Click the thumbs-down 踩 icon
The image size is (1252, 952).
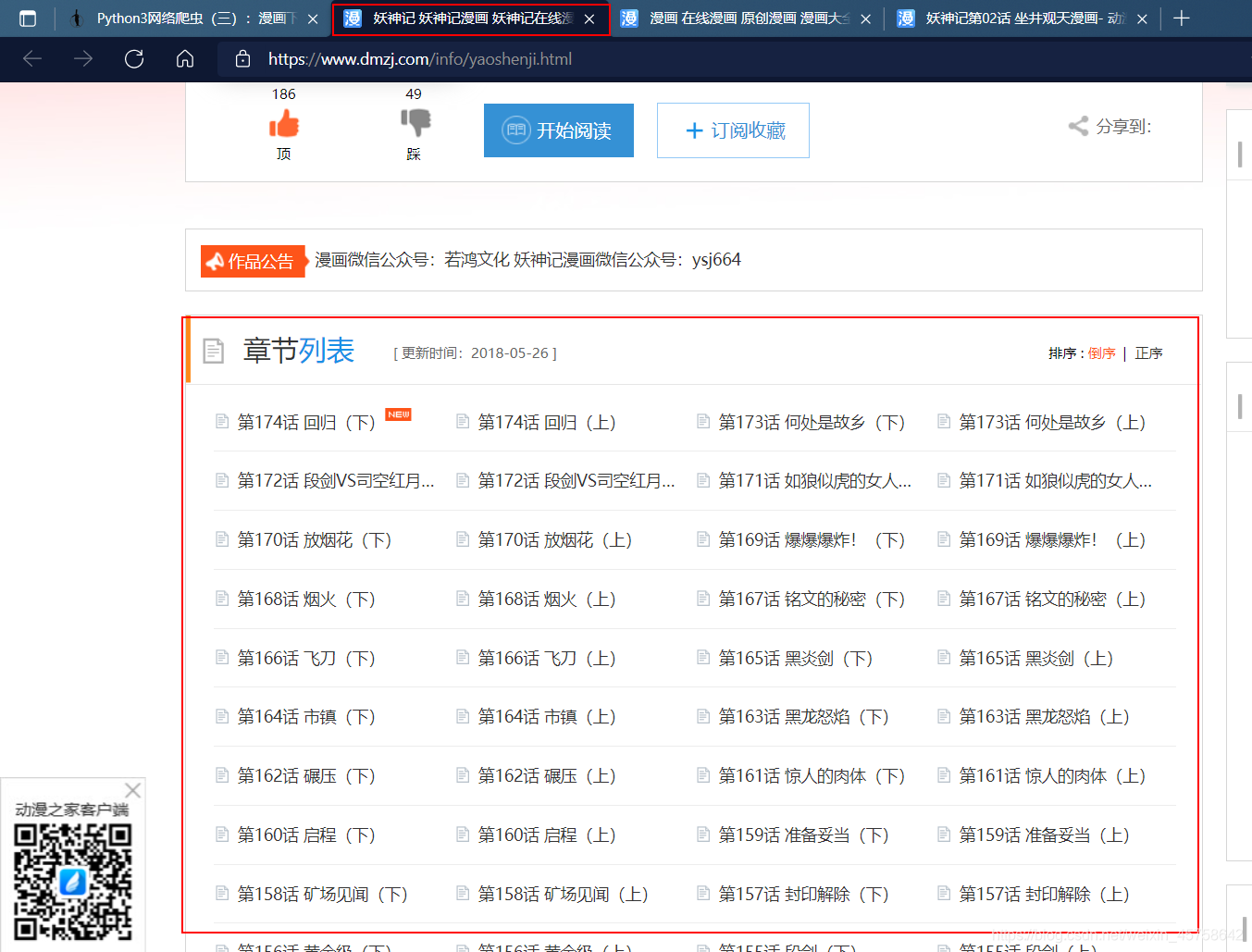(415, 122)
